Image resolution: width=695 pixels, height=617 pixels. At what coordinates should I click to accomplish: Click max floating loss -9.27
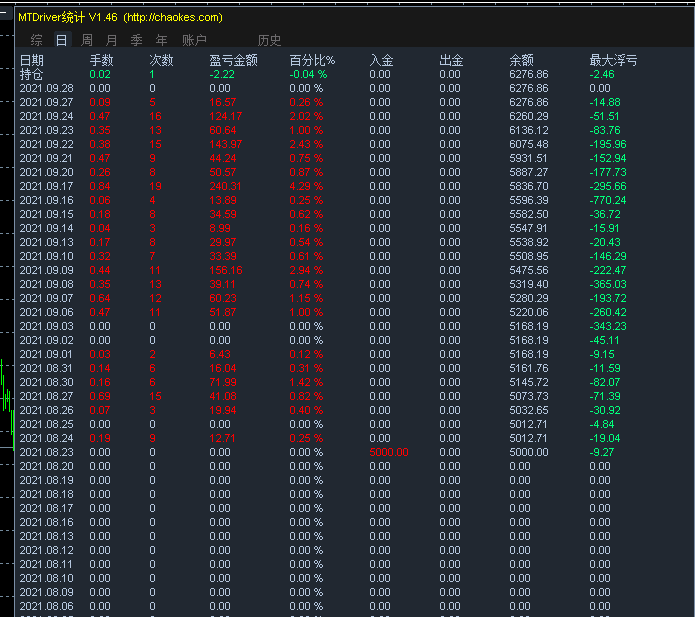pos(602,453)
